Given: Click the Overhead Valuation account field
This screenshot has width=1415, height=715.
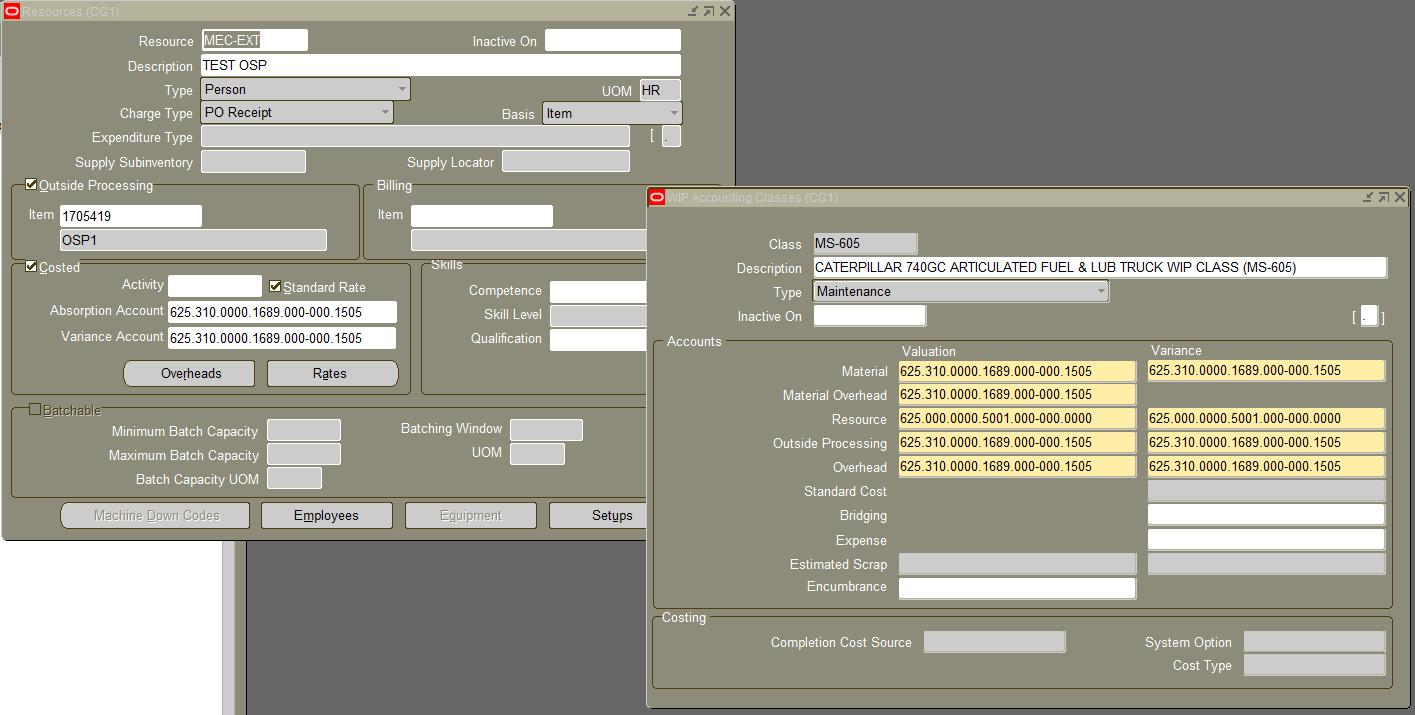Looking at the screenshot, I should coord(1017,467).
